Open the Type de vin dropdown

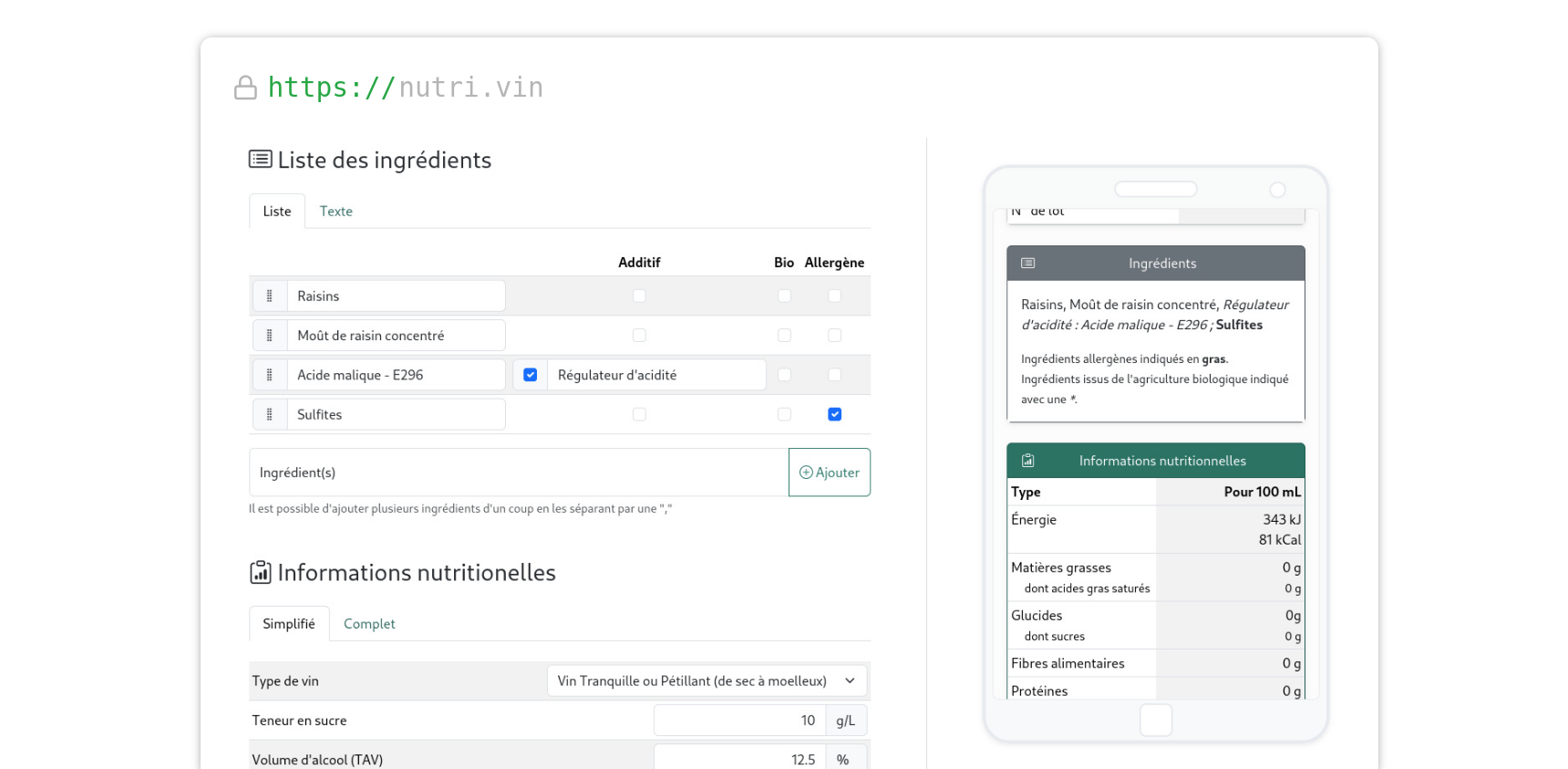tap(707, 681)
